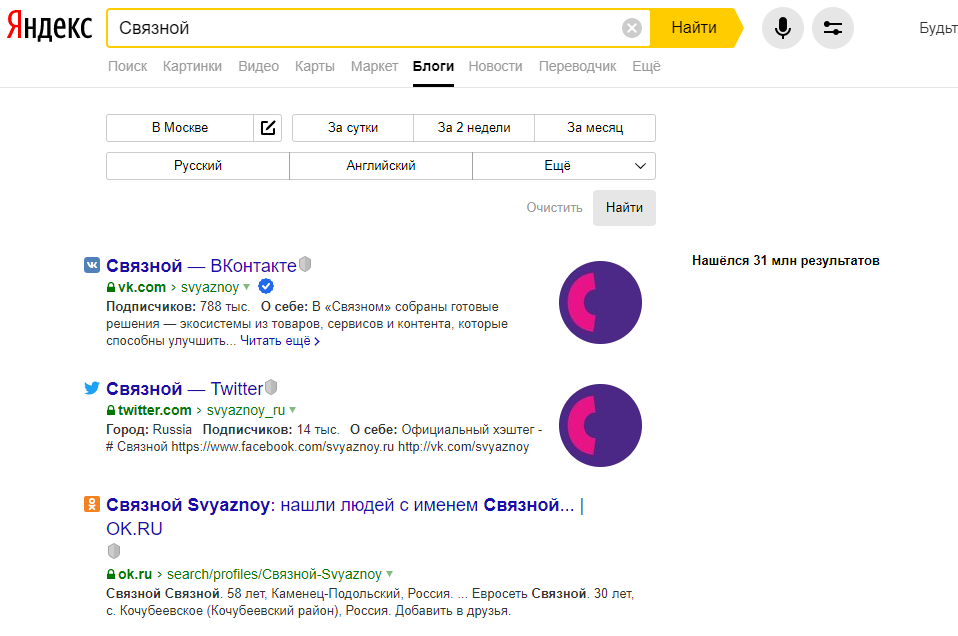Open the Yandex logo homepage
The width and height of the screenshot is (958, 636).
(49, 27)
